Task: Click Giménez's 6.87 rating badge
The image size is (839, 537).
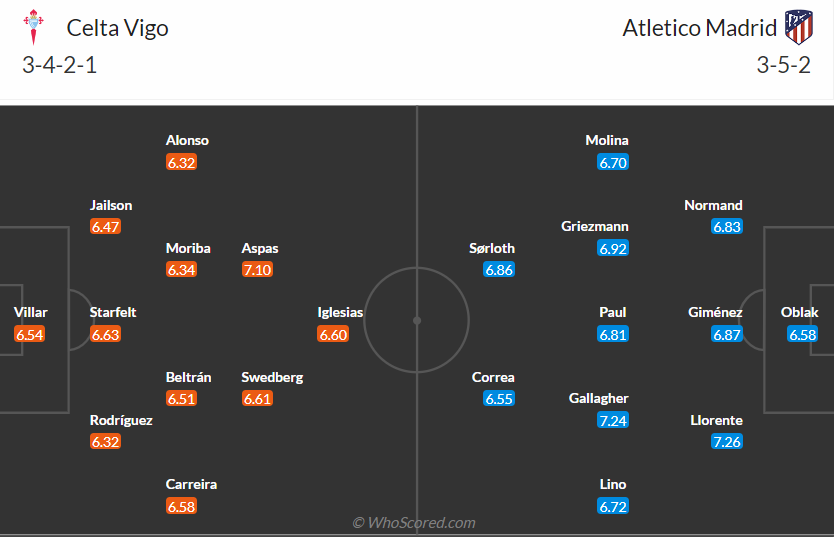Action: click(727, 335)
